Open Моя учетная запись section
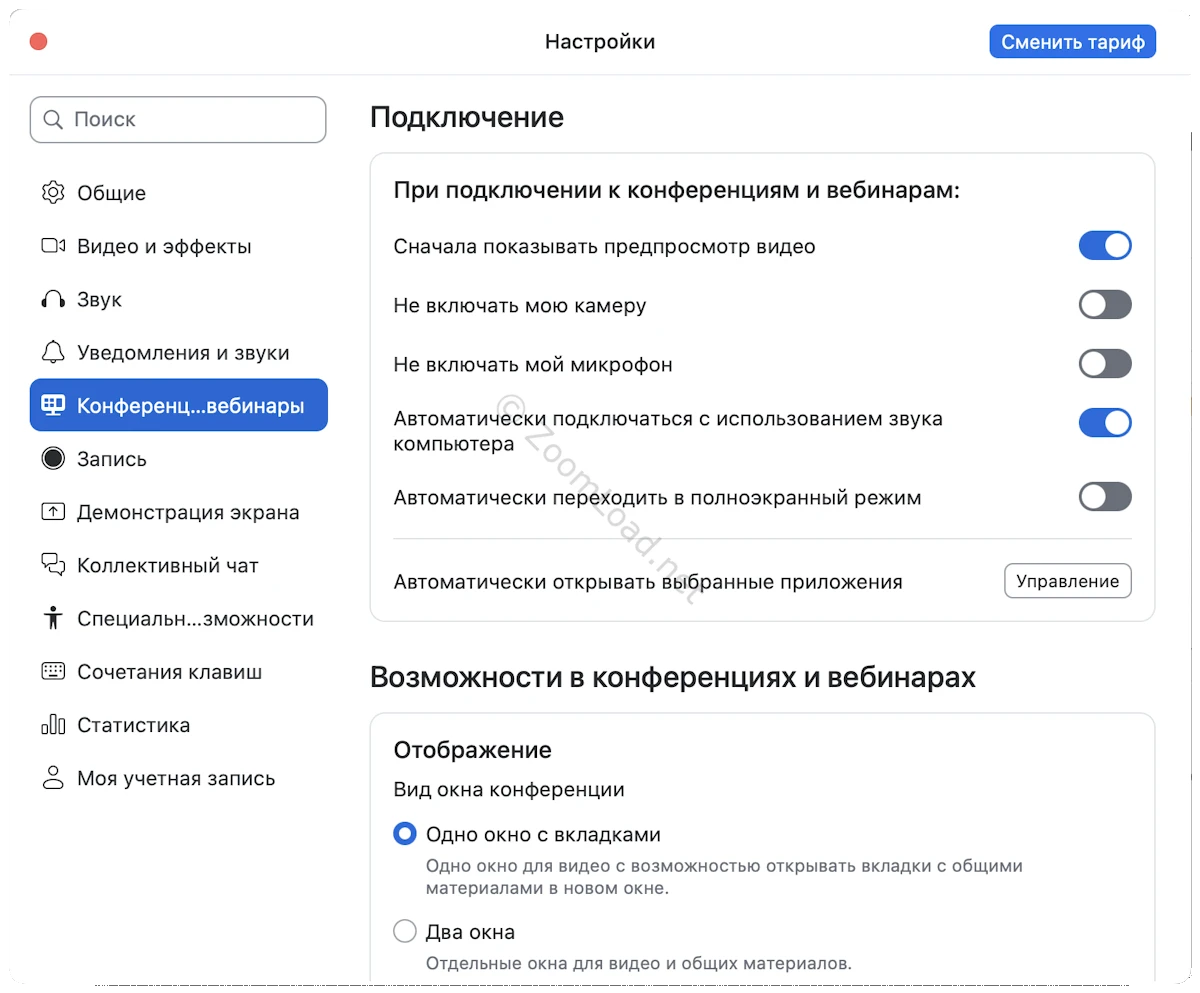 (x=175, y=778)
